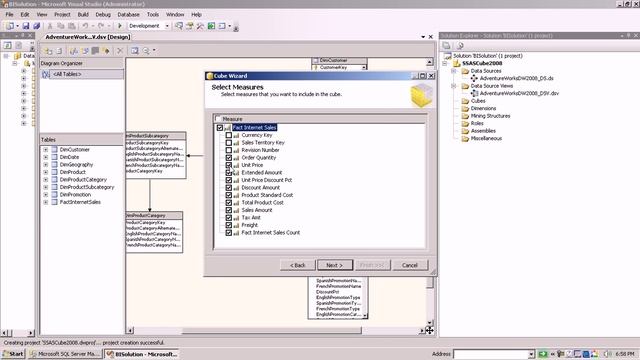This screenshot has width=640, height=360.
Task: Uncheck the Unit Price measure
Action: tap(229, 165)
